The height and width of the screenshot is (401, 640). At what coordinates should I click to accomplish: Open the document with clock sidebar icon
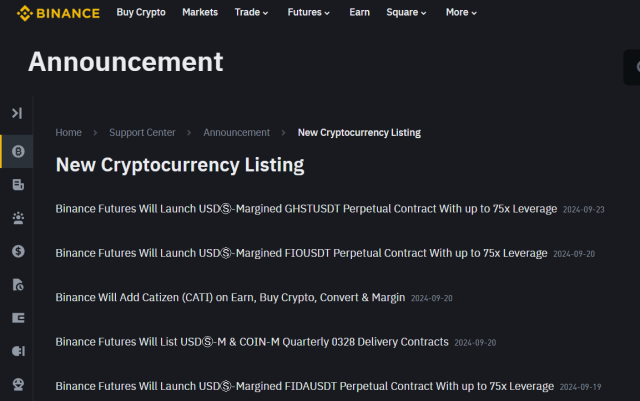click(x=18, y=285)
